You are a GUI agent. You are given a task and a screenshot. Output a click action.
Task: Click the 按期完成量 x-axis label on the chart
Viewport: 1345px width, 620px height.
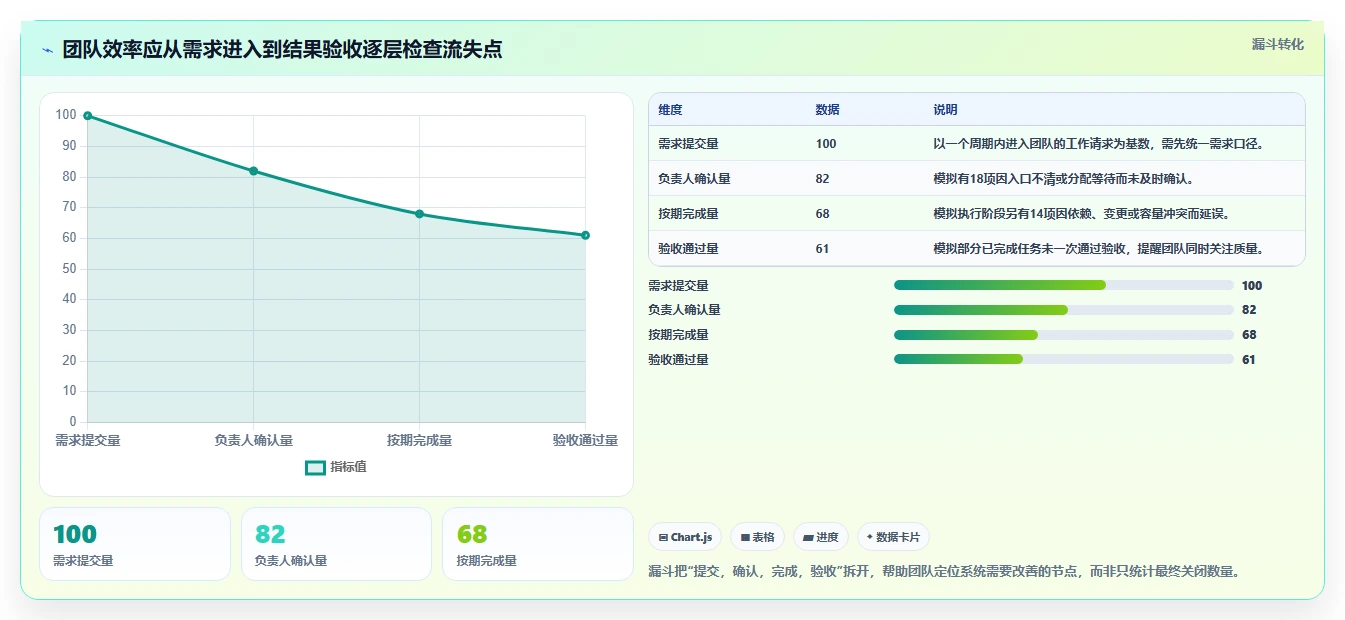[419, 440]
